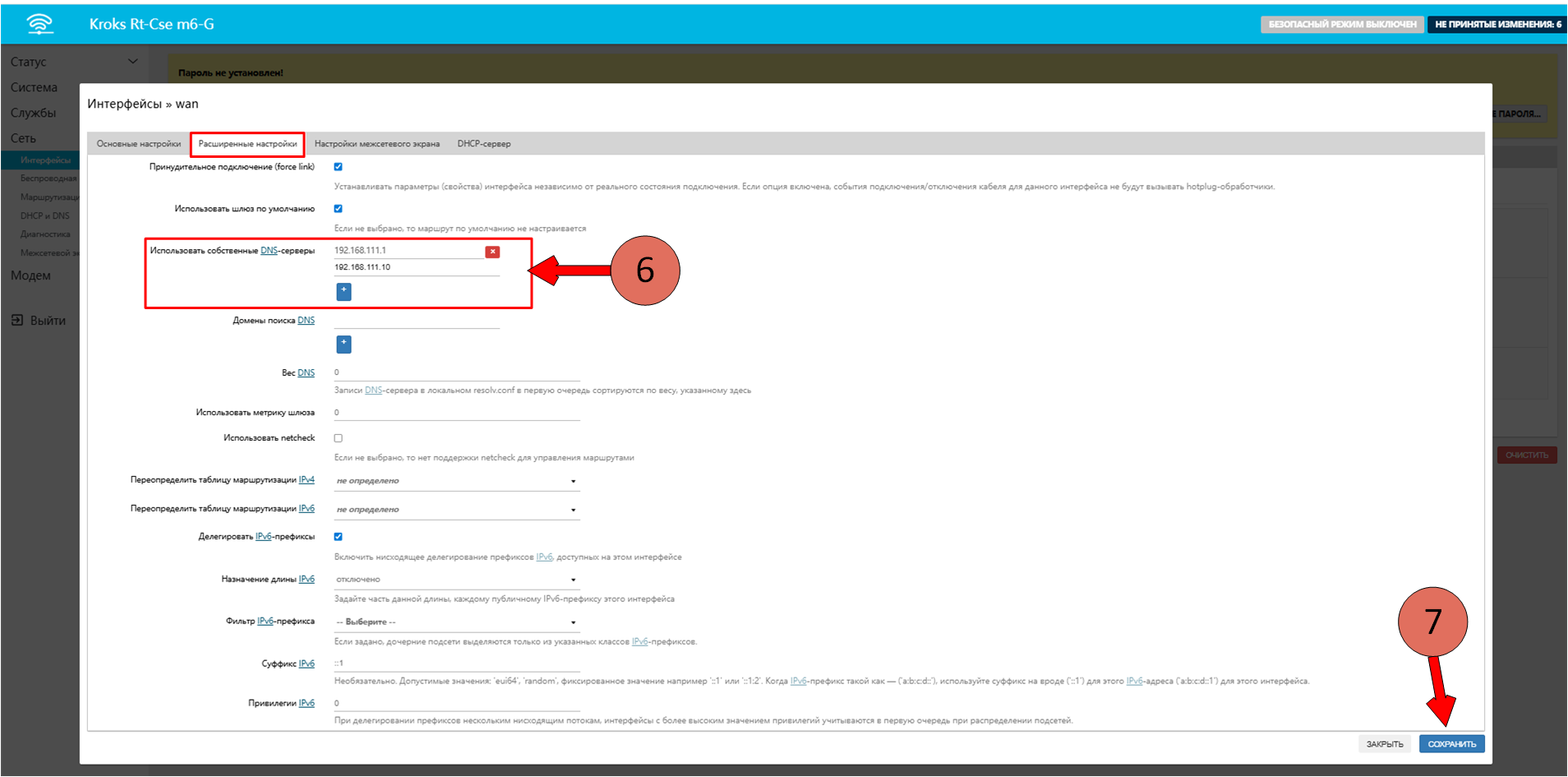Open the DHCP-сервер tab
Screen dimensions: 1568x777
point(484,144)
